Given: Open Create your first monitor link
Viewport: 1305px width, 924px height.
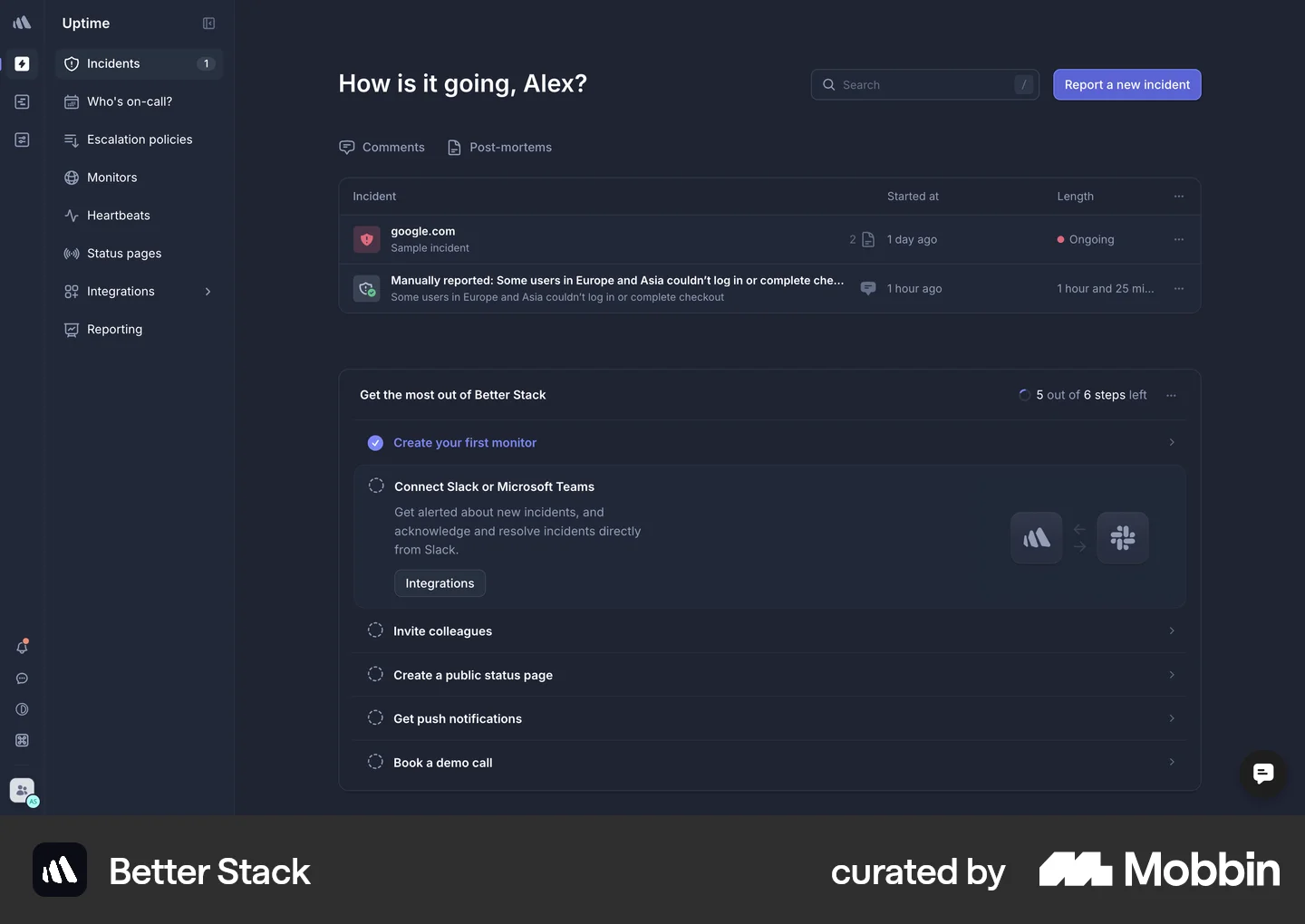Looking at the screenshot, I should 465,443.
